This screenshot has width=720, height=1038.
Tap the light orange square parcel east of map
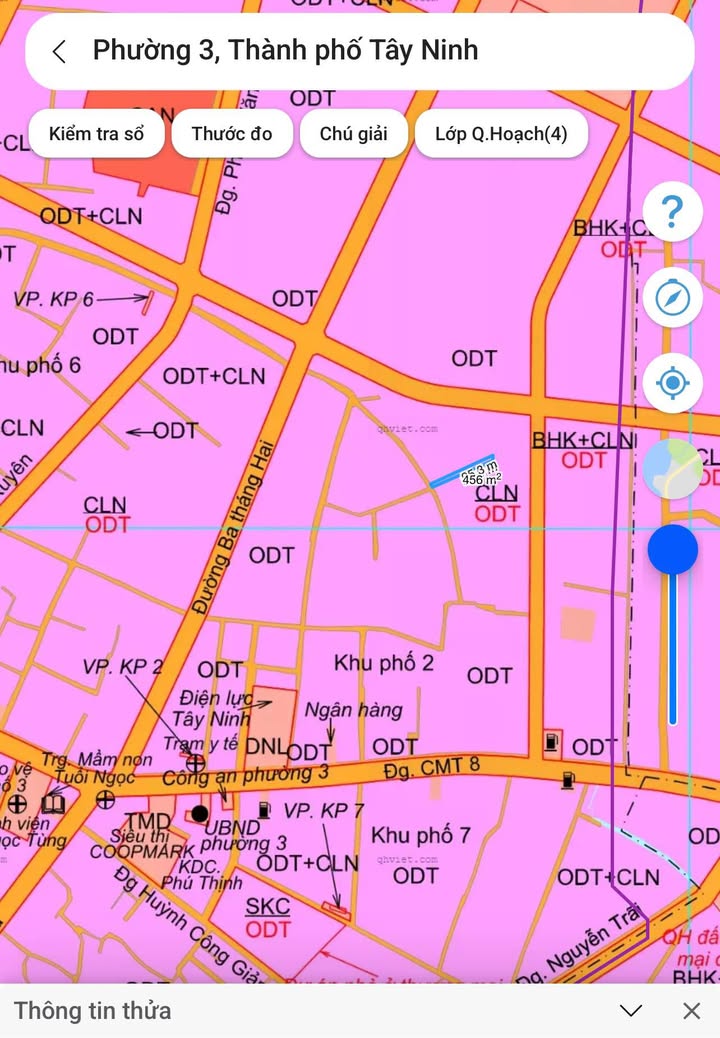(578, 624)
